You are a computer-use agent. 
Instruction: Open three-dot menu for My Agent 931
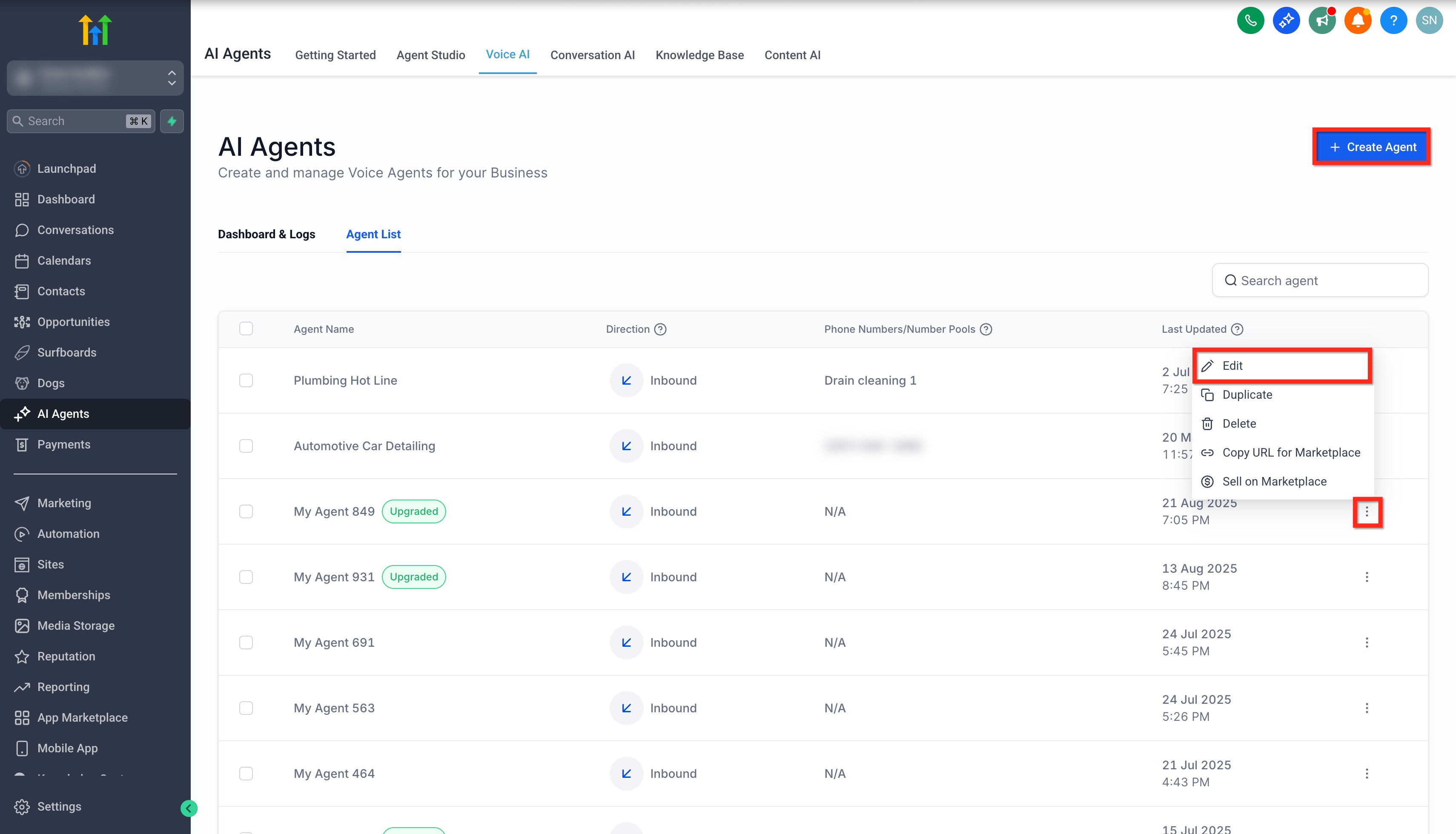1367,577
